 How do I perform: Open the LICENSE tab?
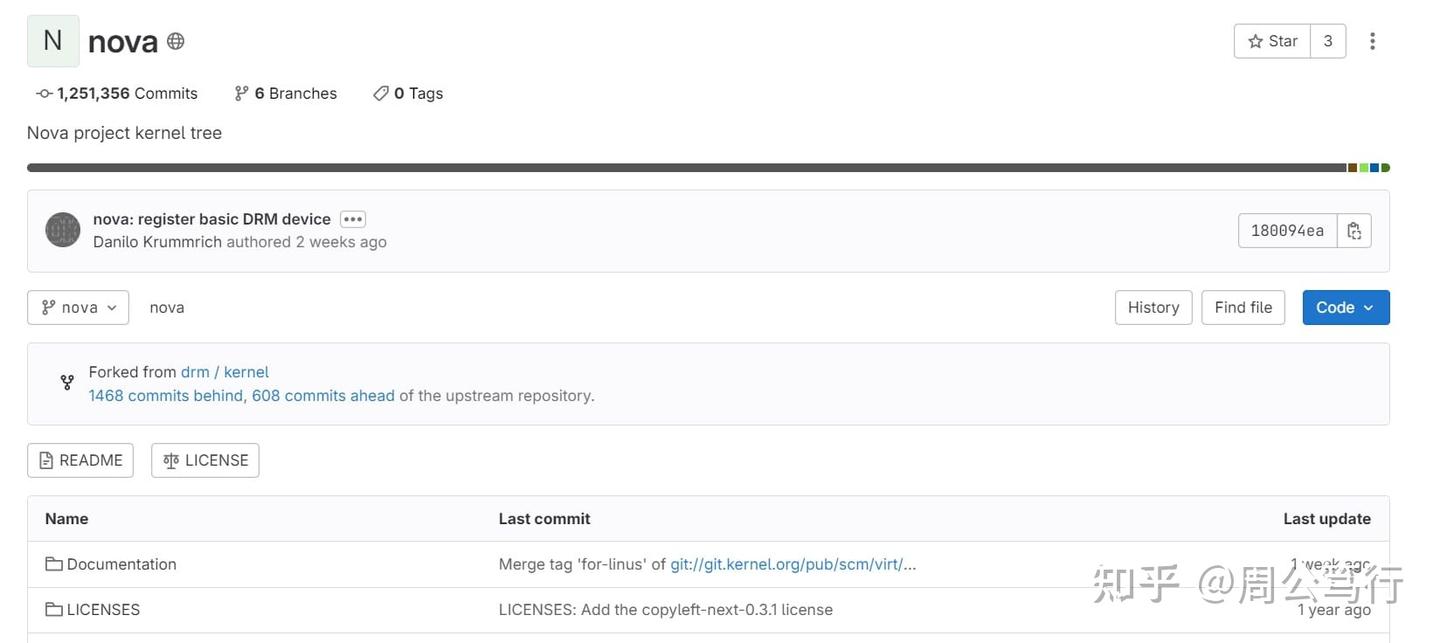pos(204,458)
